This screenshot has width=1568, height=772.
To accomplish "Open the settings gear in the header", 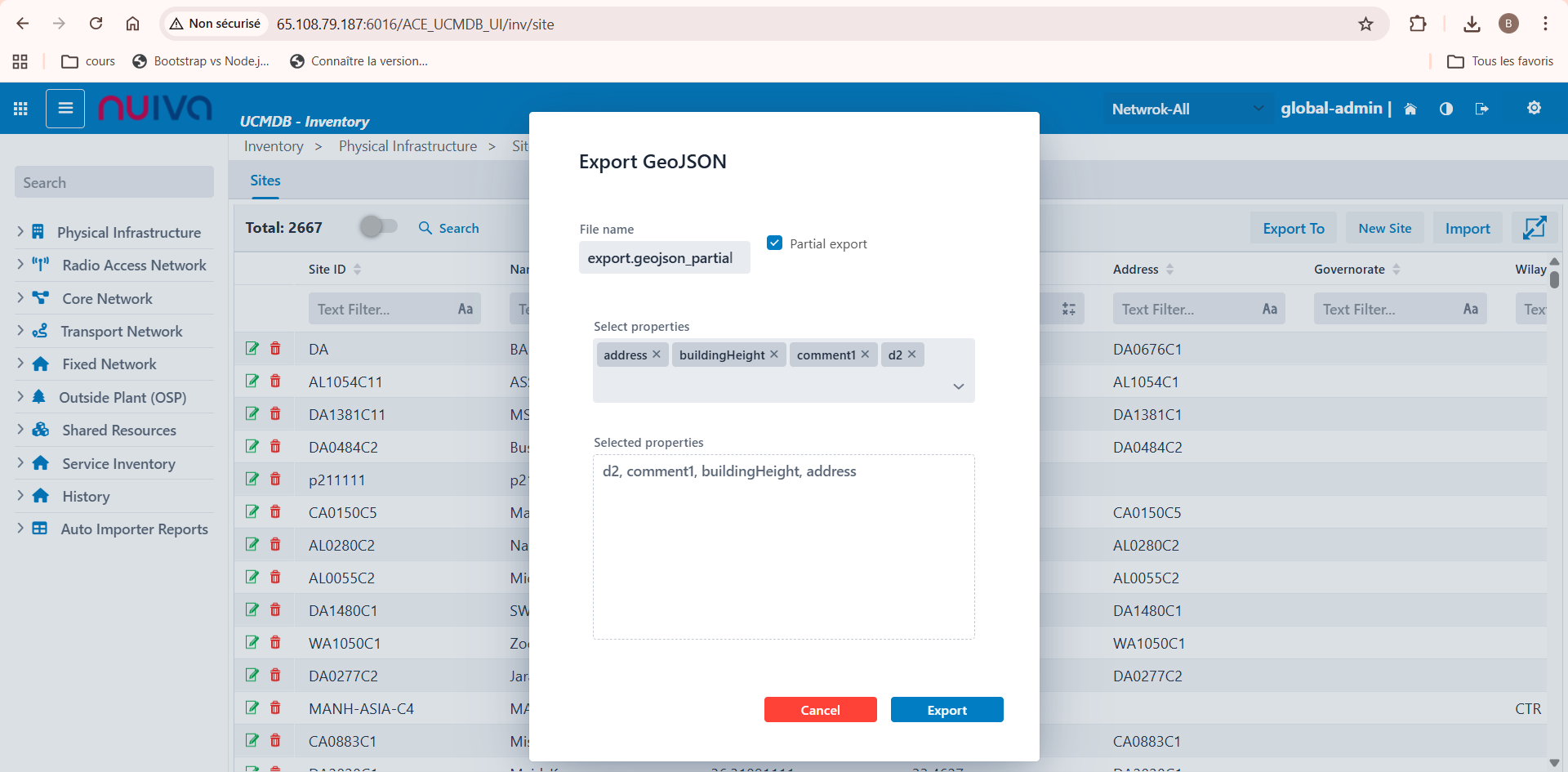I will [x=1534, y=108].
